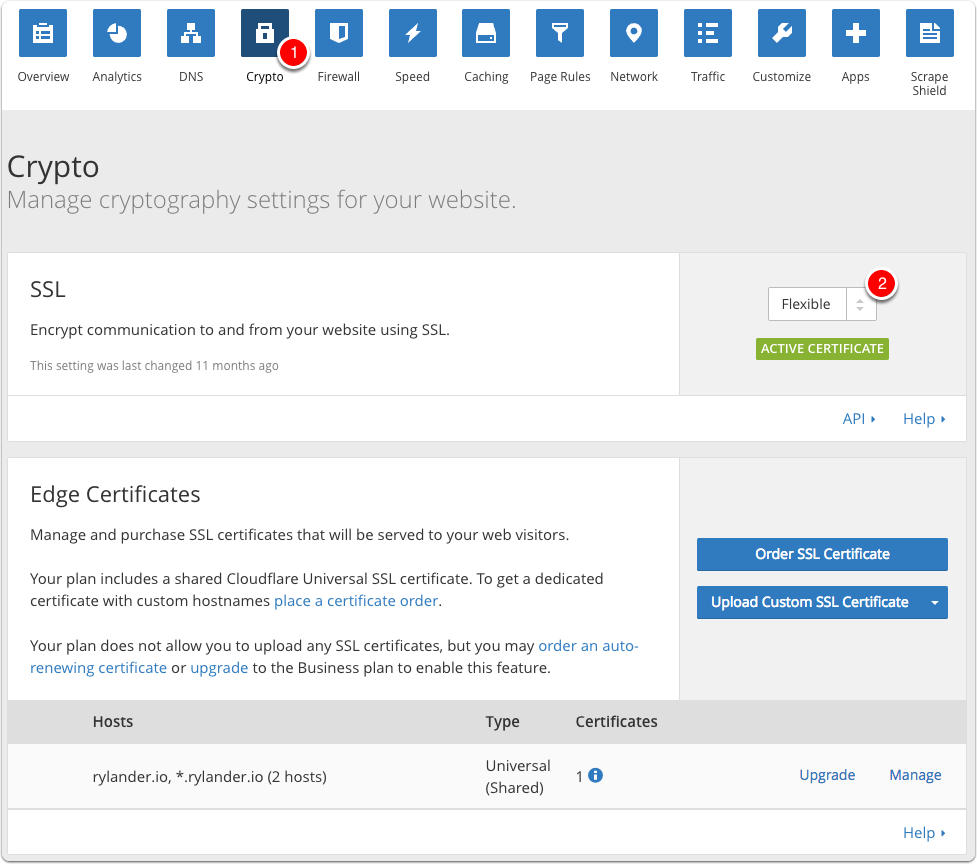Click Order SSL Certificate button
Viewport: 977px width, 864px height.
822,554
